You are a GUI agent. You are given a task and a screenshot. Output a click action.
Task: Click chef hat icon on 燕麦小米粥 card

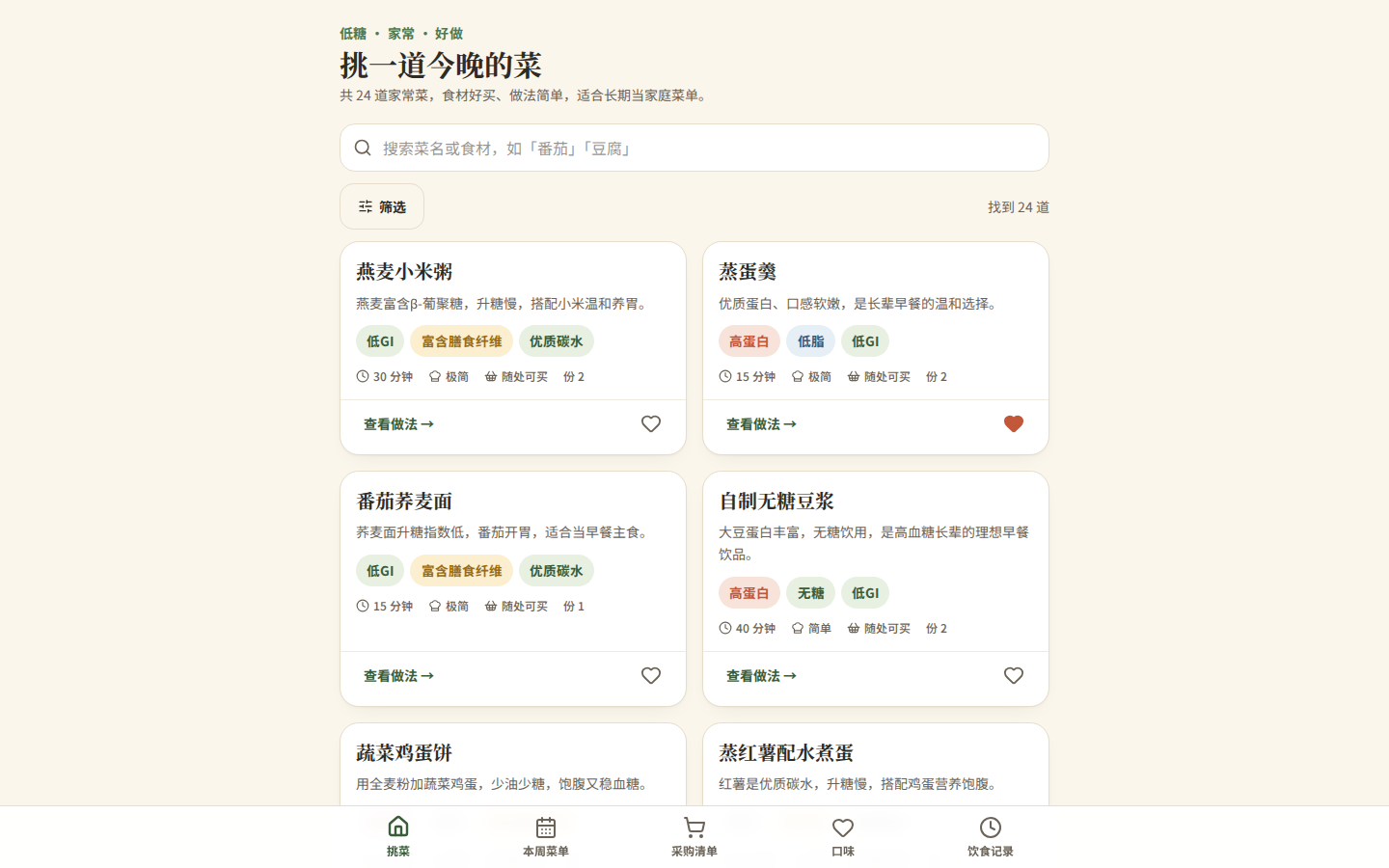coord(435,376)
